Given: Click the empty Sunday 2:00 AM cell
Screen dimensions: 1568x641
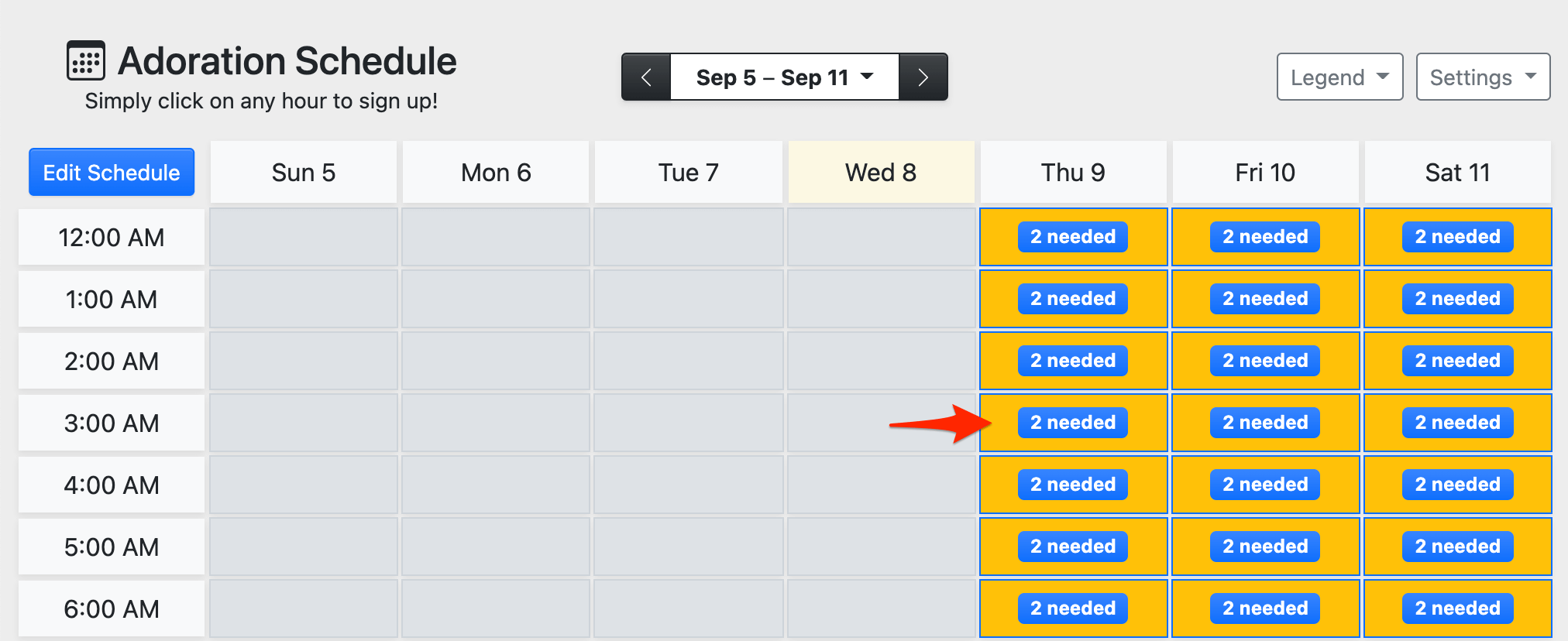Looking at the screenshot, I should [x=304, y=361].
